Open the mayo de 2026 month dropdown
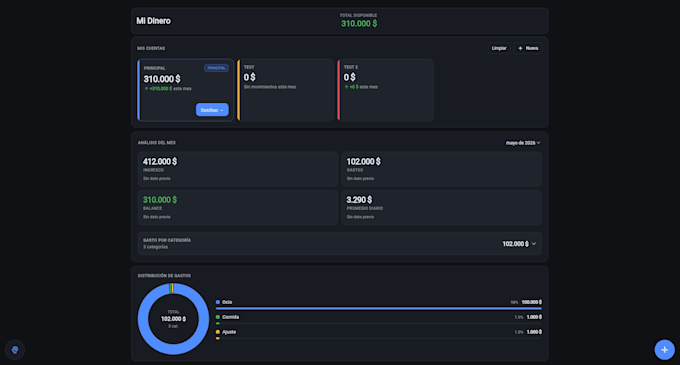 tap(523, 143)
